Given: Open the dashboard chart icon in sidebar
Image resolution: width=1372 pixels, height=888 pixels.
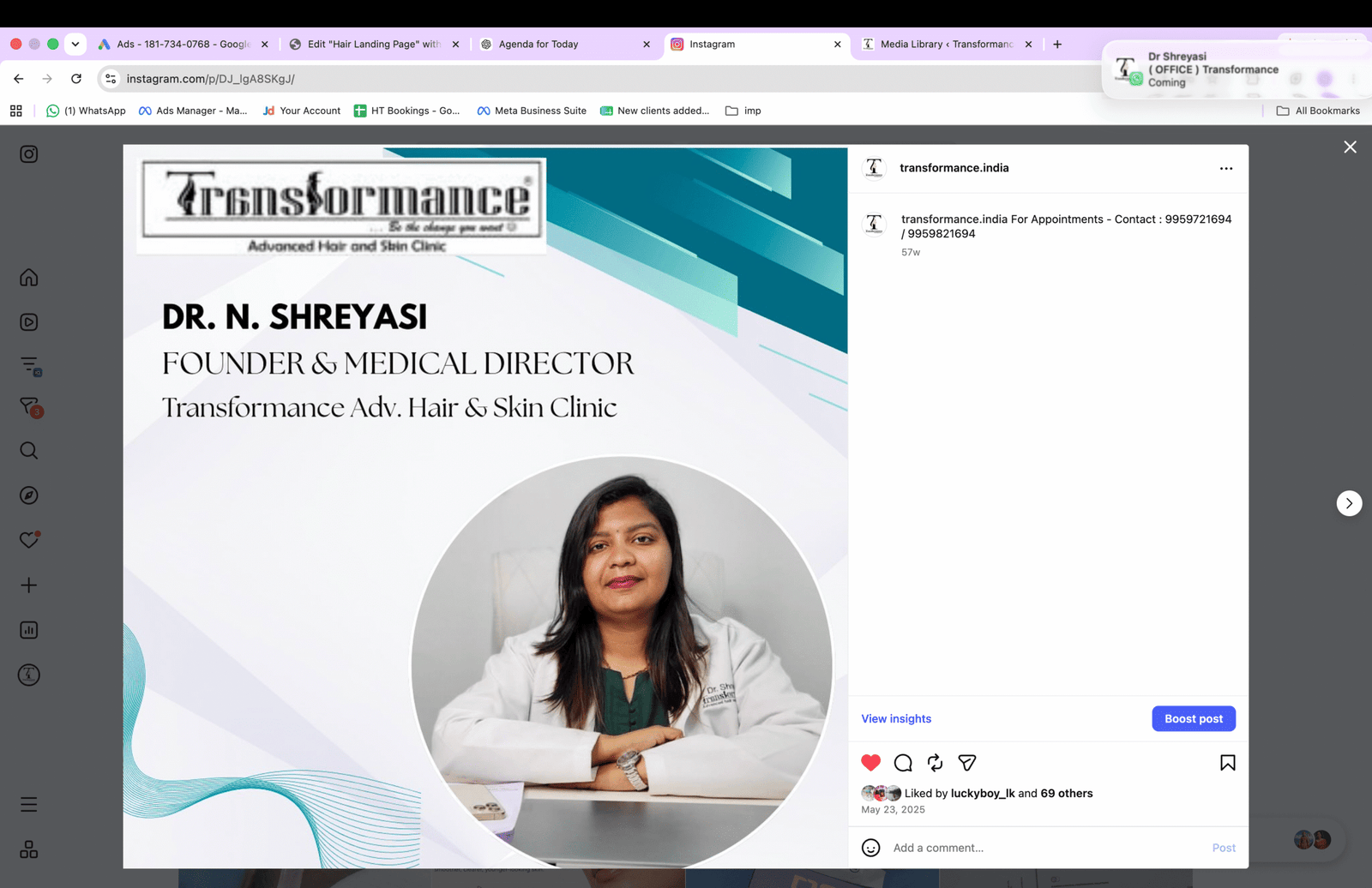Looking at the screenshot, I should [29, 630].
